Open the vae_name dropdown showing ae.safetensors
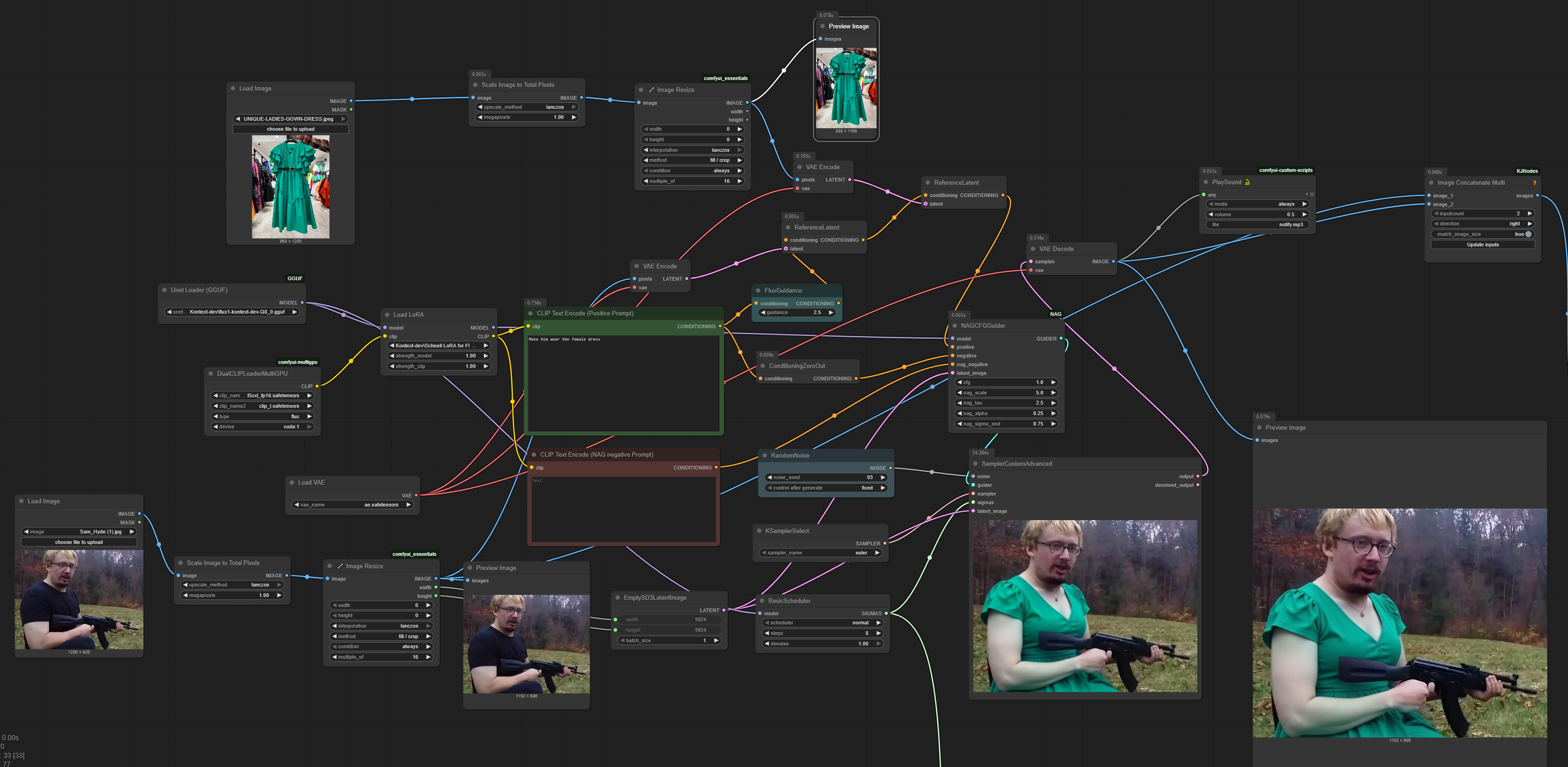 (352, 505)
